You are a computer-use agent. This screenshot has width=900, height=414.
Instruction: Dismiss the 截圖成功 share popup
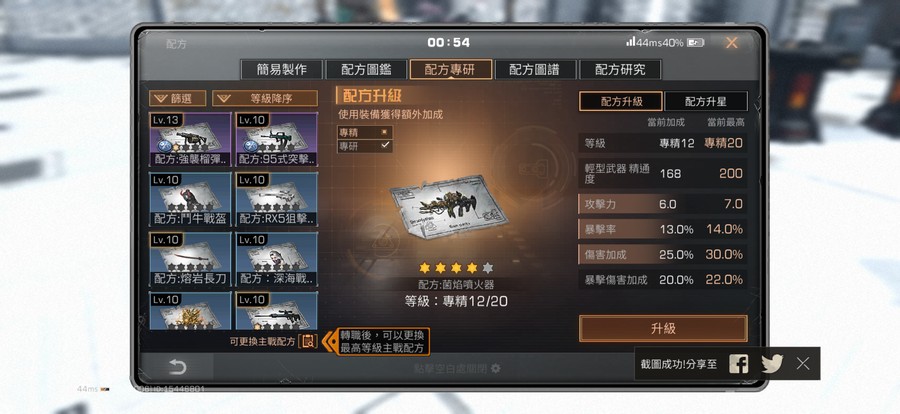[803, 363]
